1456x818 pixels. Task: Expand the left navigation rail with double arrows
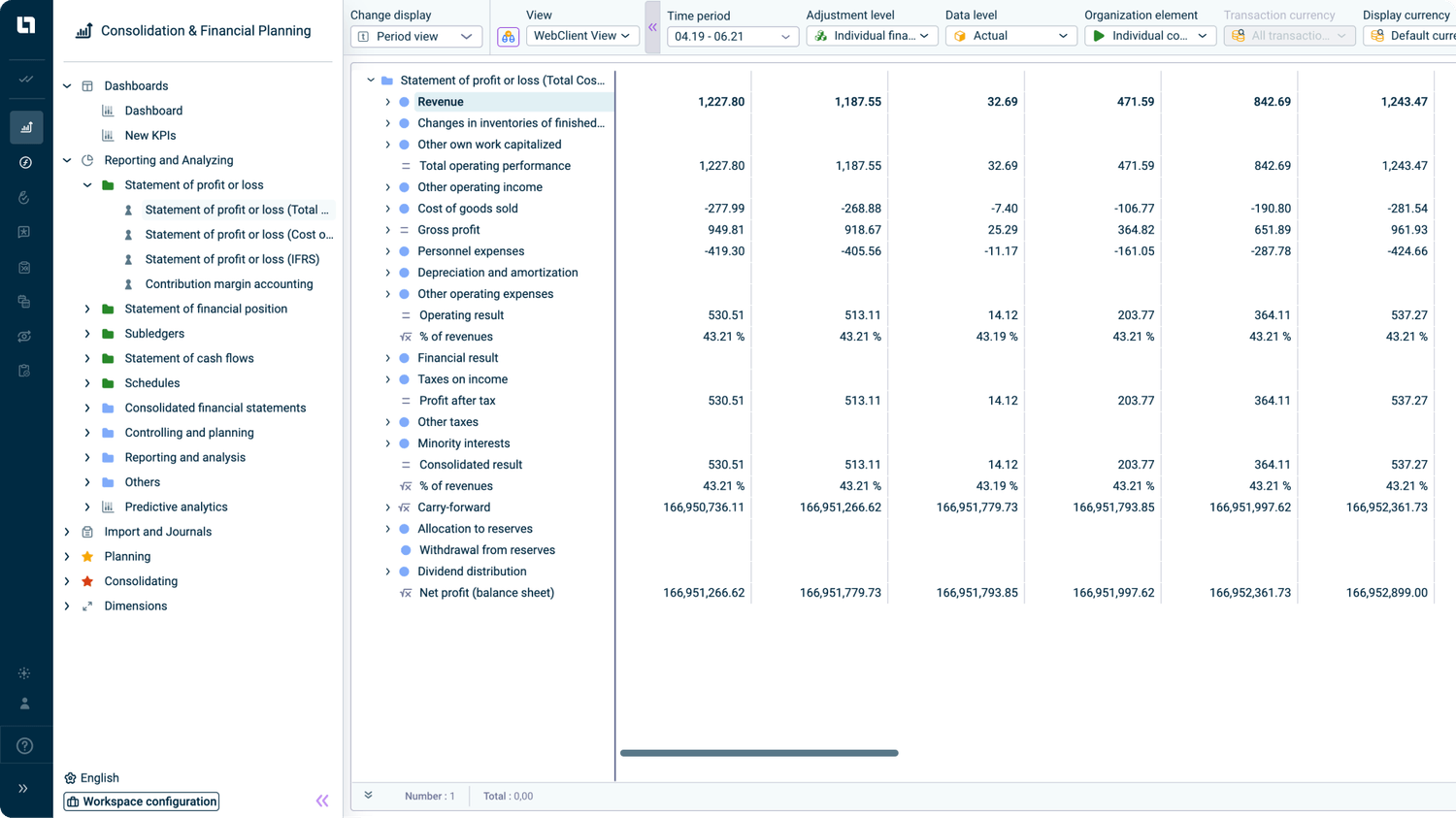pyautogui.click(x=23, y=789)
